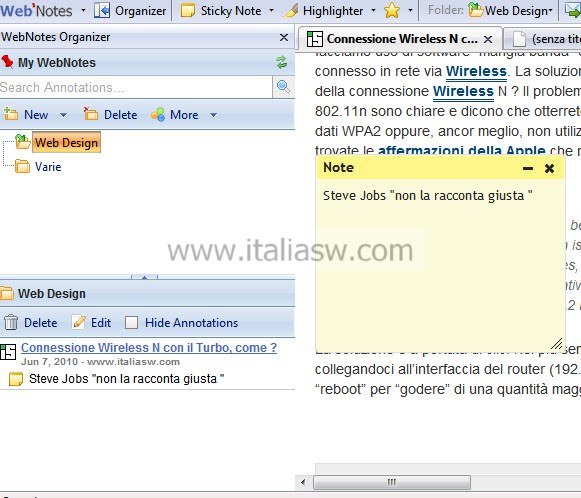Click the pencil Edit button
Screen dimensions: 581x498
pos(92,322)
